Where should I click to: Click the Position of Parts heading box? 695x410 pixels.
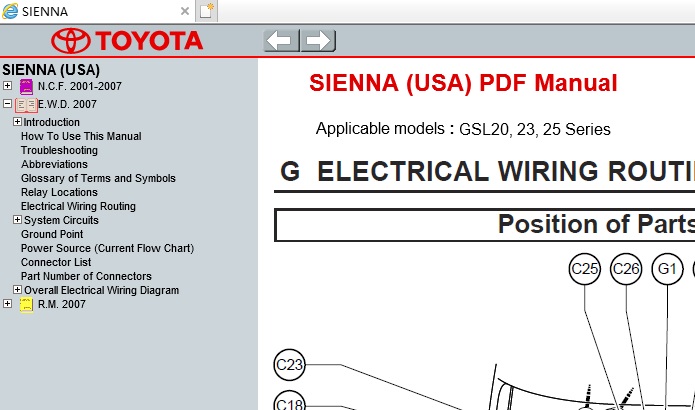pos(484,225)
